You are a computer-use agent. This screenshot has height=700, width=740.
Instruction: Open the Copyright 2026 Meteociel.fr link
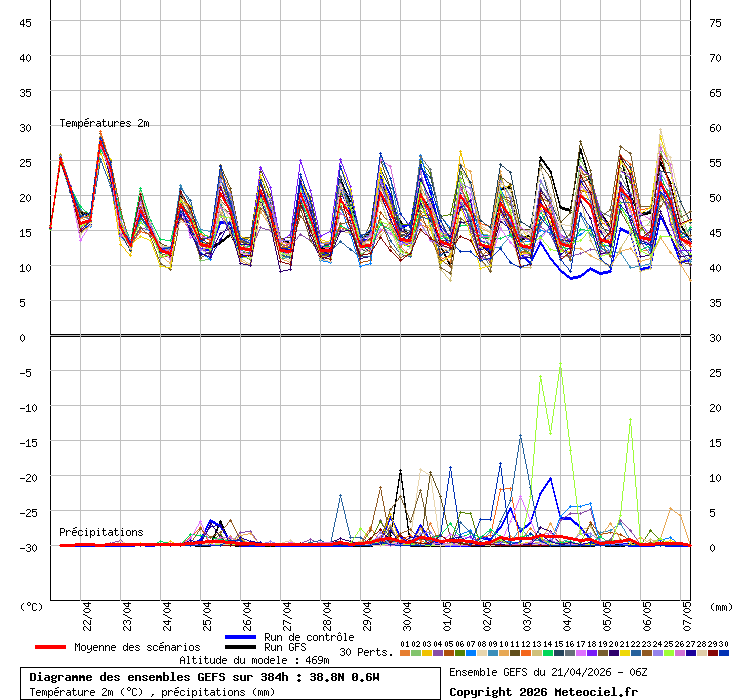(x=542, y=691)
